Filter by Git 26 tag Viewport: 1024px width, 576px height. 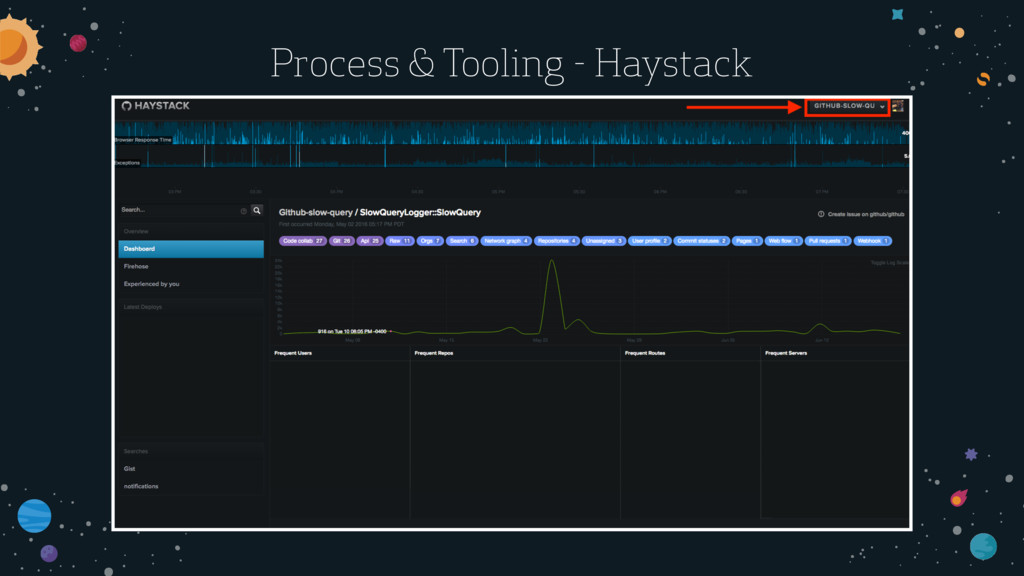[x=342, y=241]
